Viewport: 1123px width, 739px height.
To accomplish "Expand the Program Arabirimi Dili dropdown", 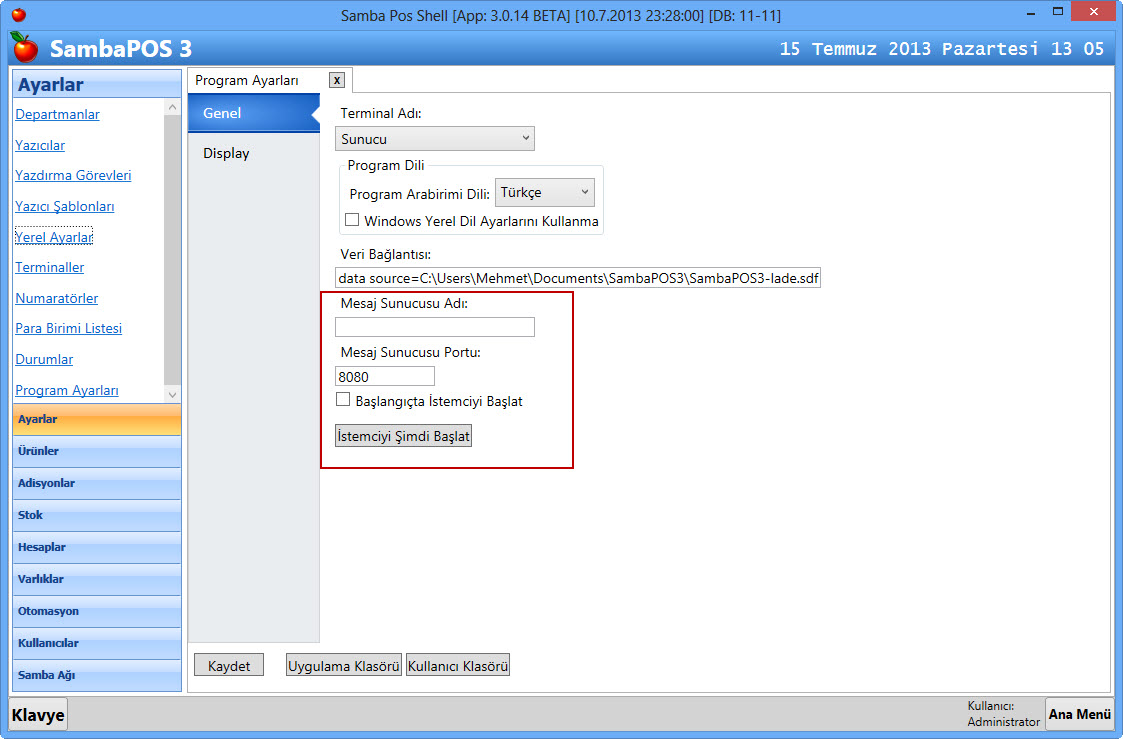I will (545, 192).
